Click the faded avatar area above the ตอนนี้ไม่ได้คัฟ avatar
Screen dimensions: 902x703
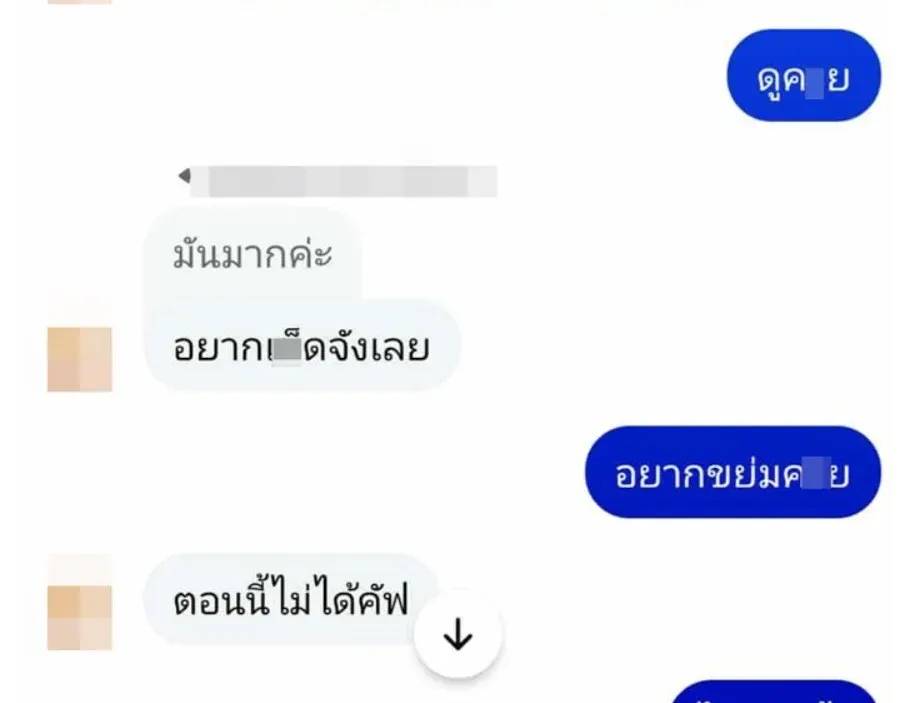79,570
